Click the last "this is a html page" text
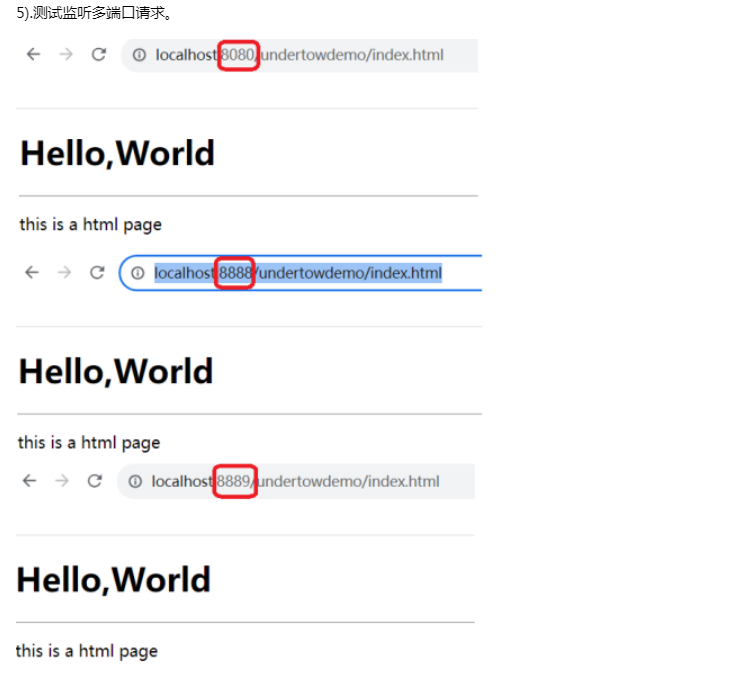The width and height of the screenshot is (753, 694). point(87,651)
